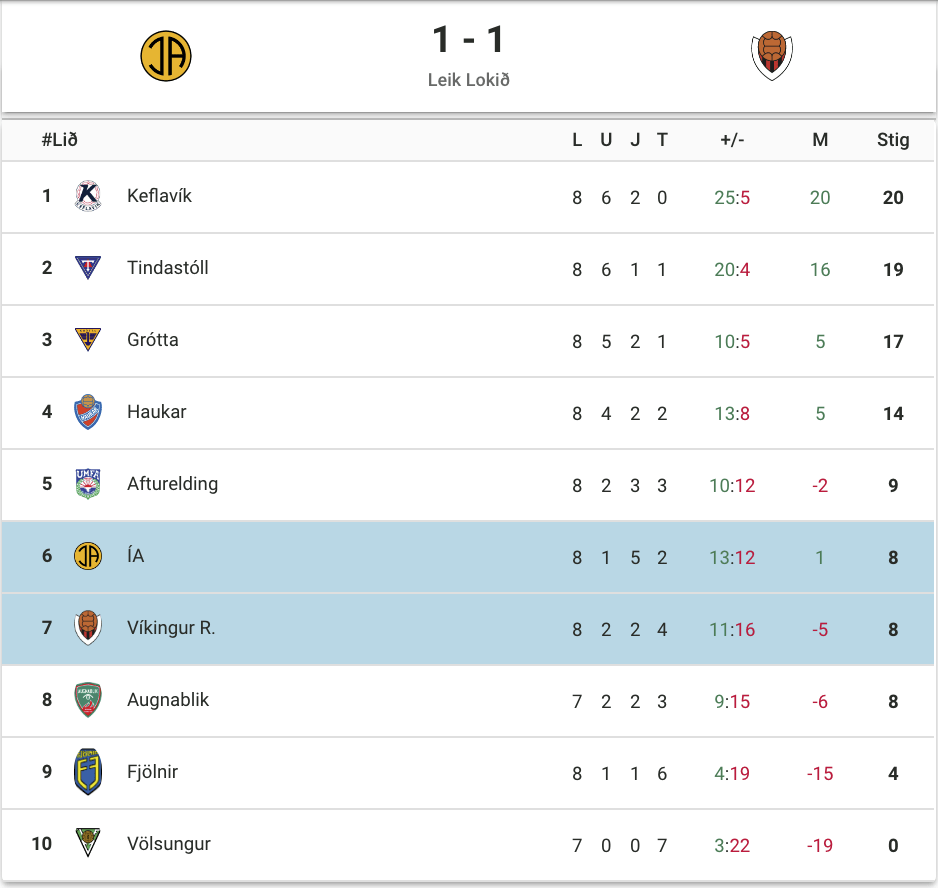Click the Leik Lokið status text
This screenshot has height=888, width=938.
(x=468, y=80)
